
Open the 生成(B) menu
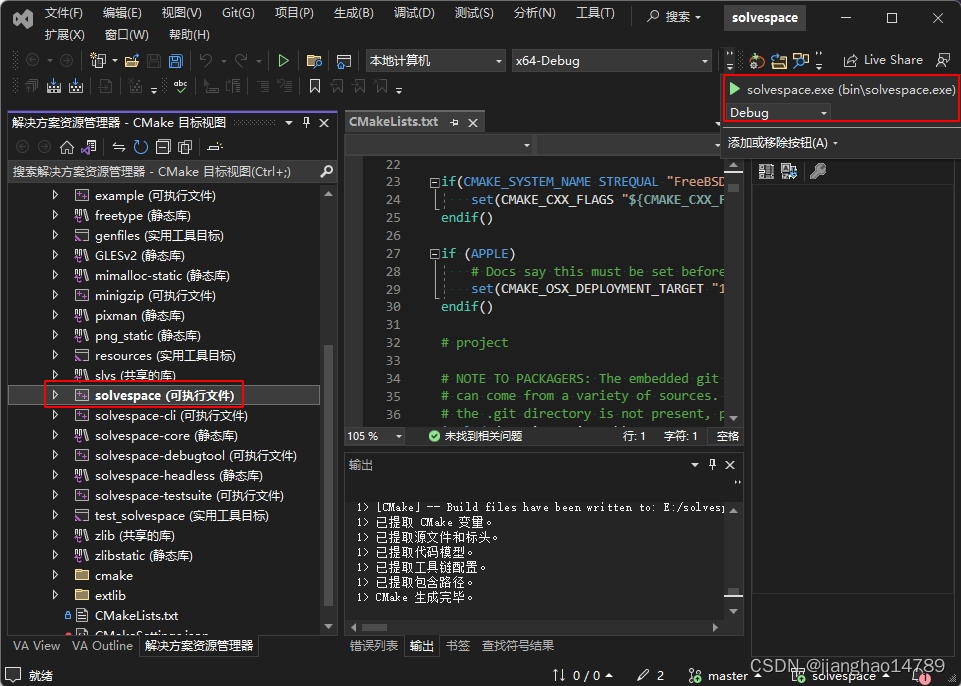pyautogui.click(x=354, y=13)
